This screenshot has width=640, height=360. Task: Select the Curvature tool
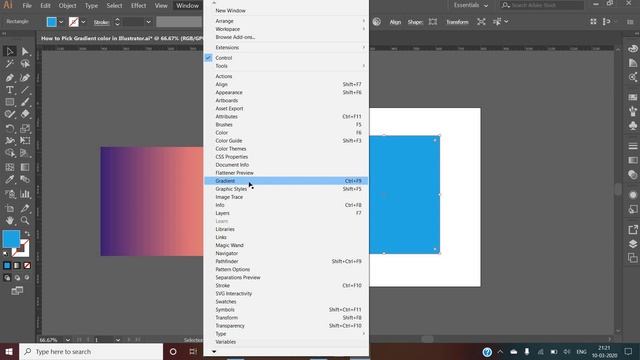25,77
